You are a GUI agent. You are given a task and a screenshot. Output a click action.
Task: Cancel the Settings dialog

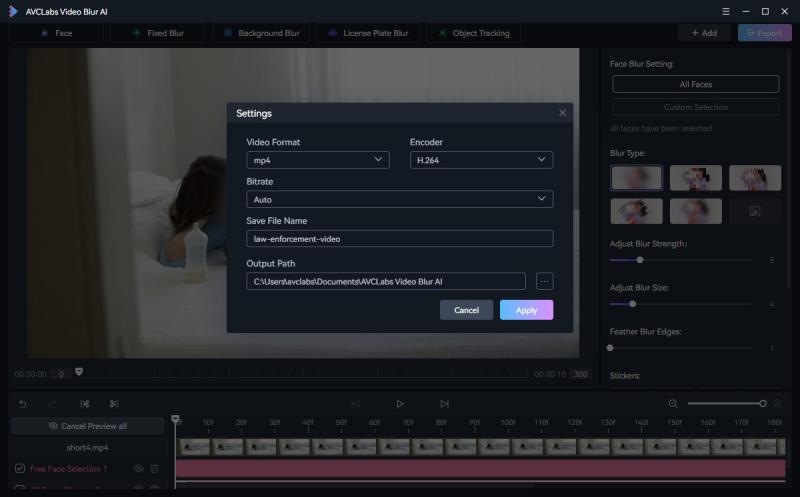pyautogui.click(x=466, y=310)
